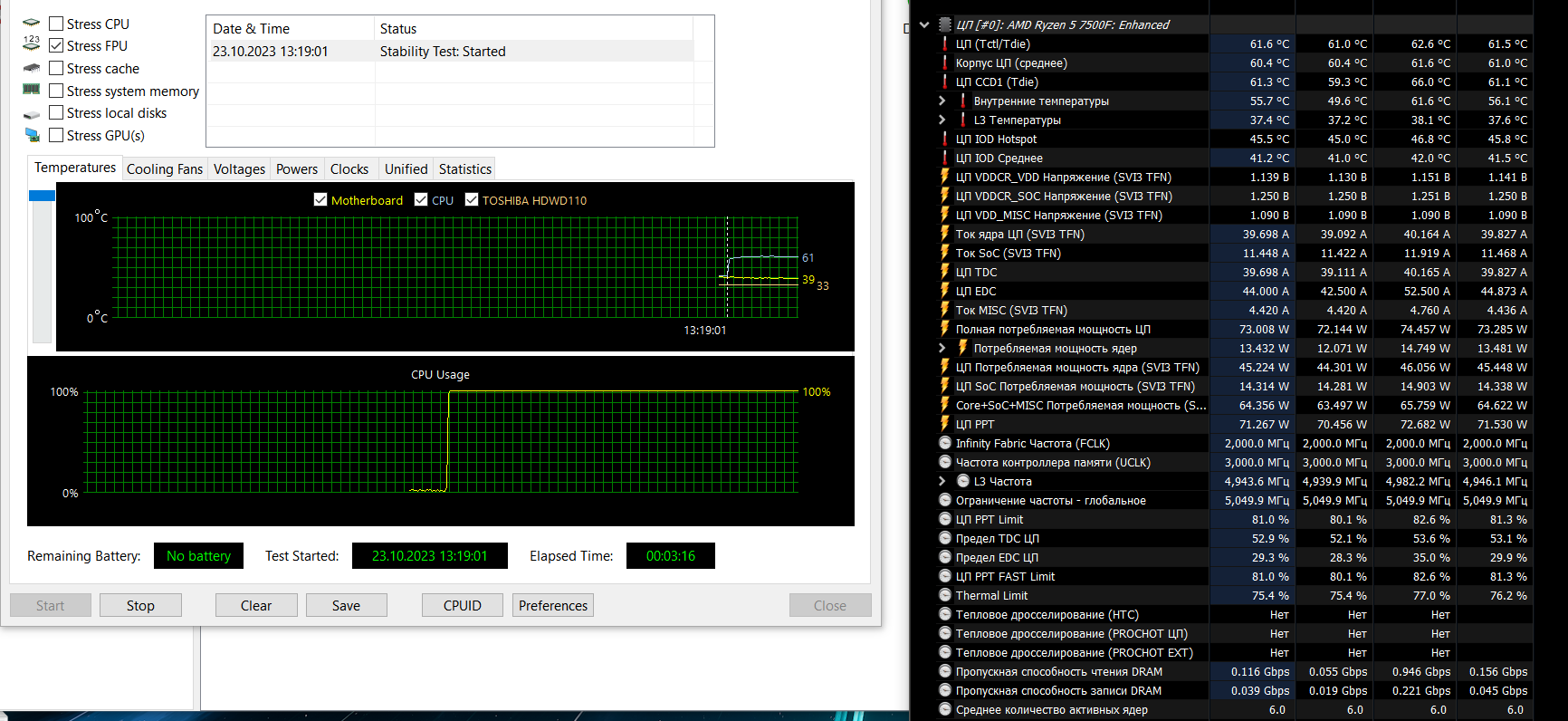Image resolution: width=1568 pixels, height=721 pixels.
Task: Open the CPUID panel
Action: point(463,605)
